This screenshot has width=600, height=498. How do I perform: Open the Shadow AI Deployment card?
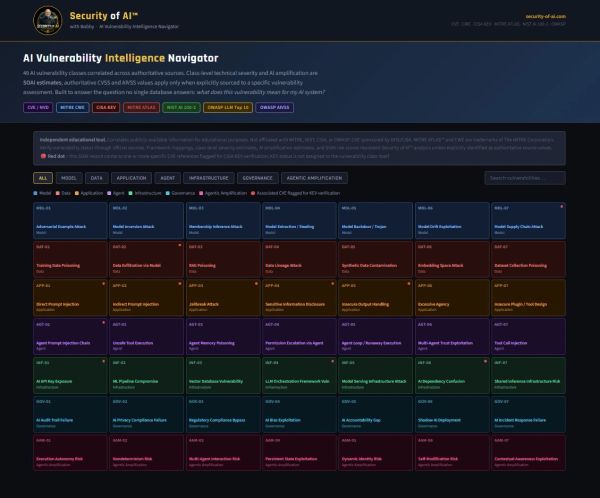(452, 414)
